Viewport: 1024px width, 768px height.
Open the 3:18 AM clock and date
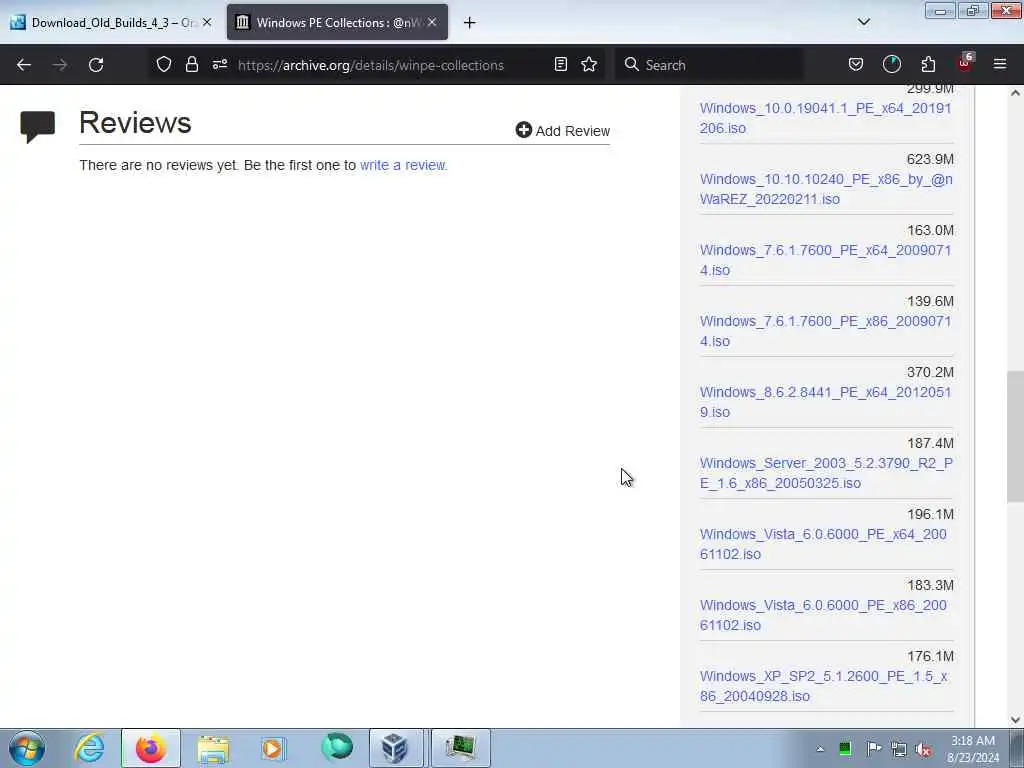[973, 749]
